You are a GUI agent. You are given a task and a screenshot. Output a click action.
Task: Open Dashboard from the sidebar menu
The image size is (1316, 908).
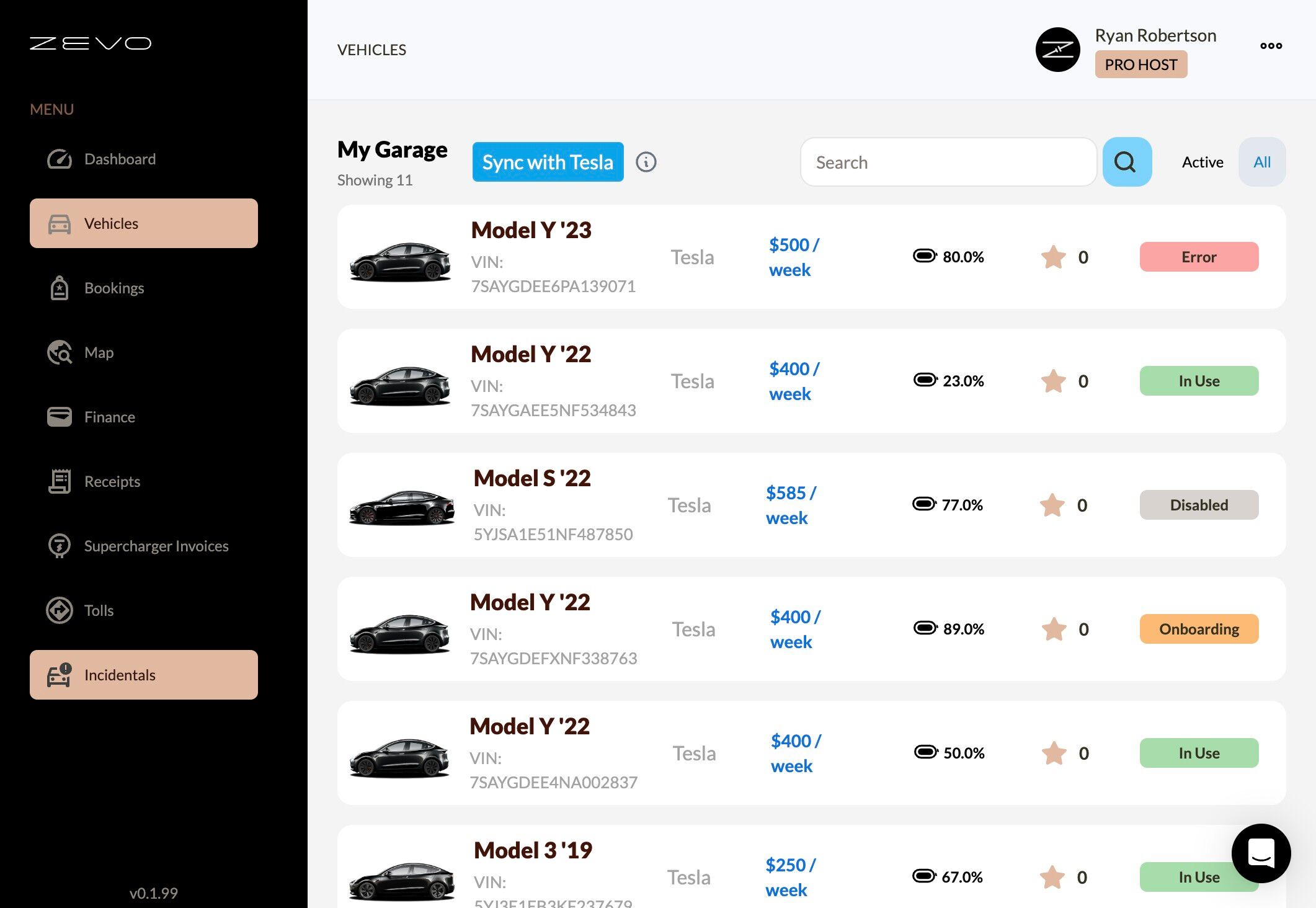coord(120,159)
